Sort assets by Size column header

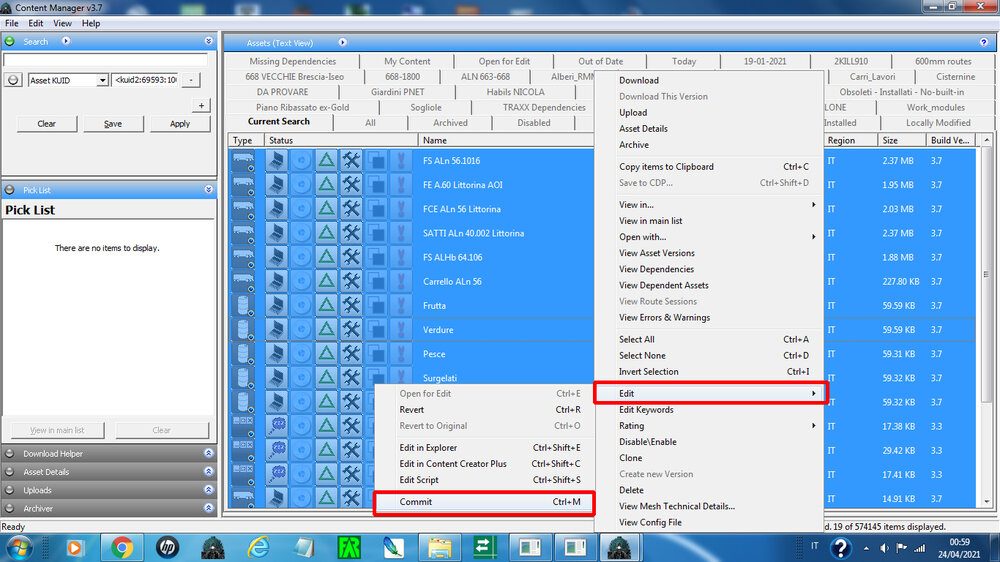(901, 140)
